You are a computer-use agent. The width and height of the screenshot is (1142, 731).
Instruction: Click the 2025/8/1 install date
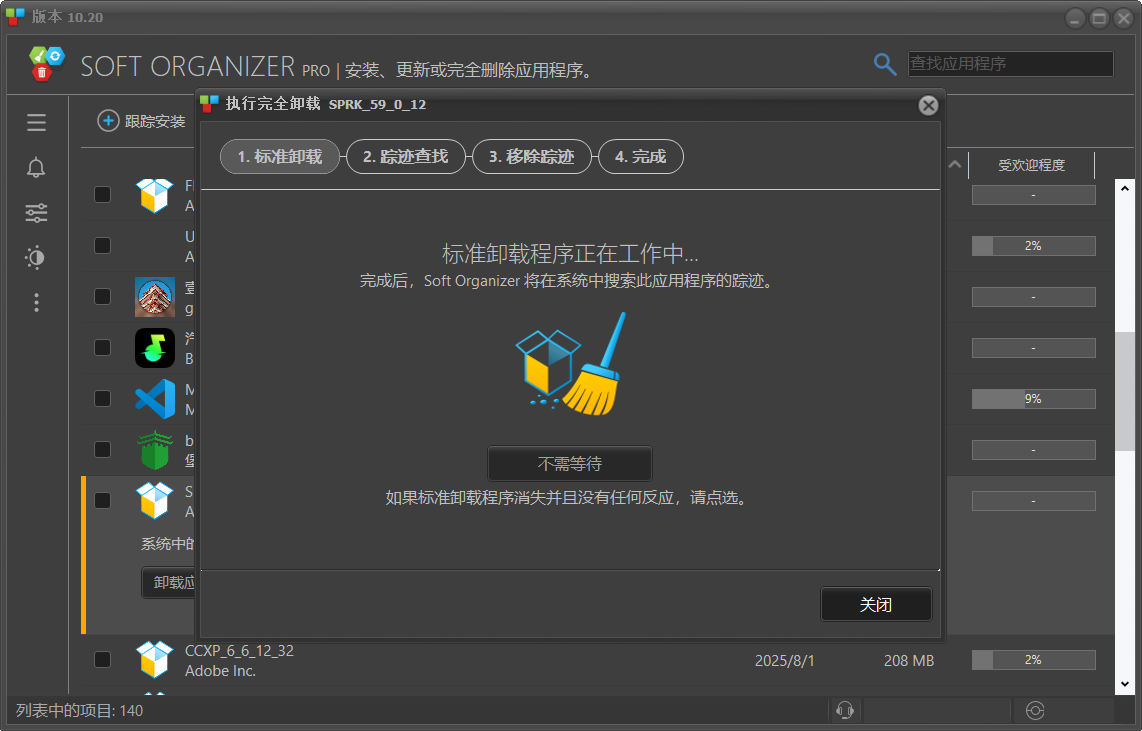point(784,660)
